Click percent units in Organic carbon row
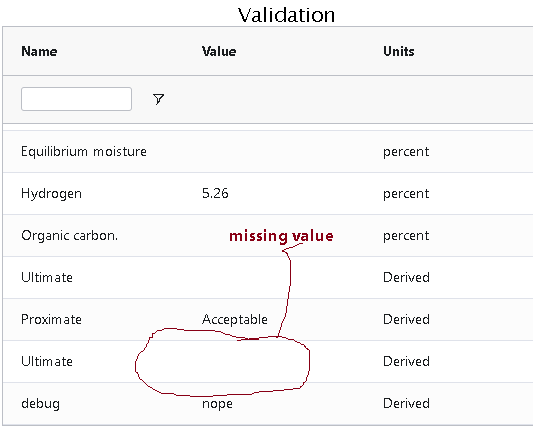534x439 pixels. pyautogui.click(x=406, y=236)
